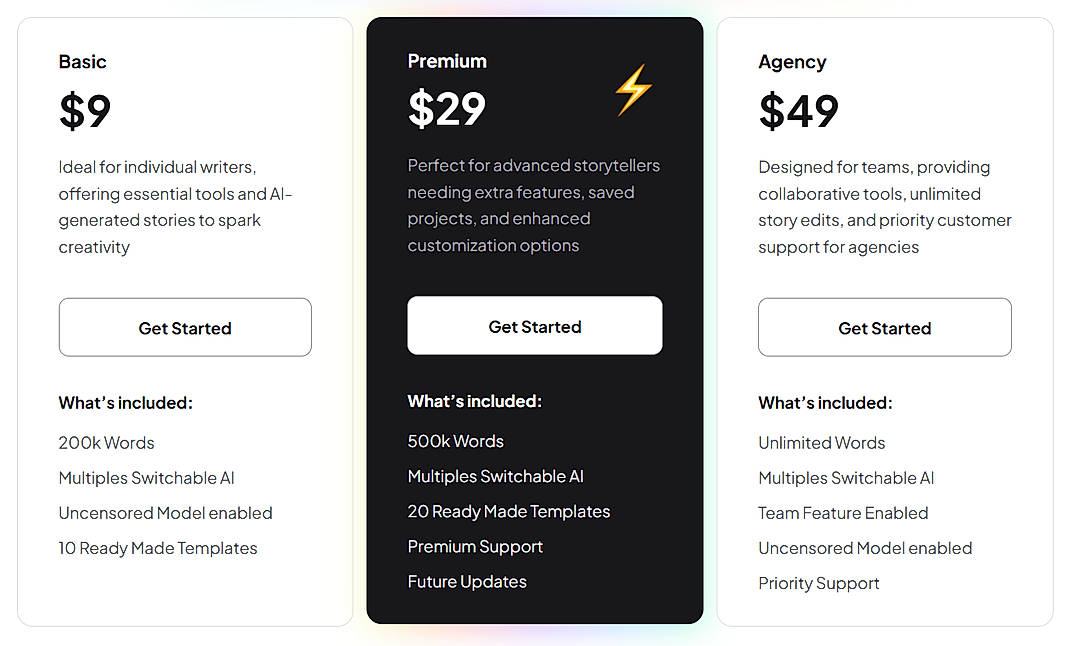
Task: Click the $9 price text
Action: 84,110
